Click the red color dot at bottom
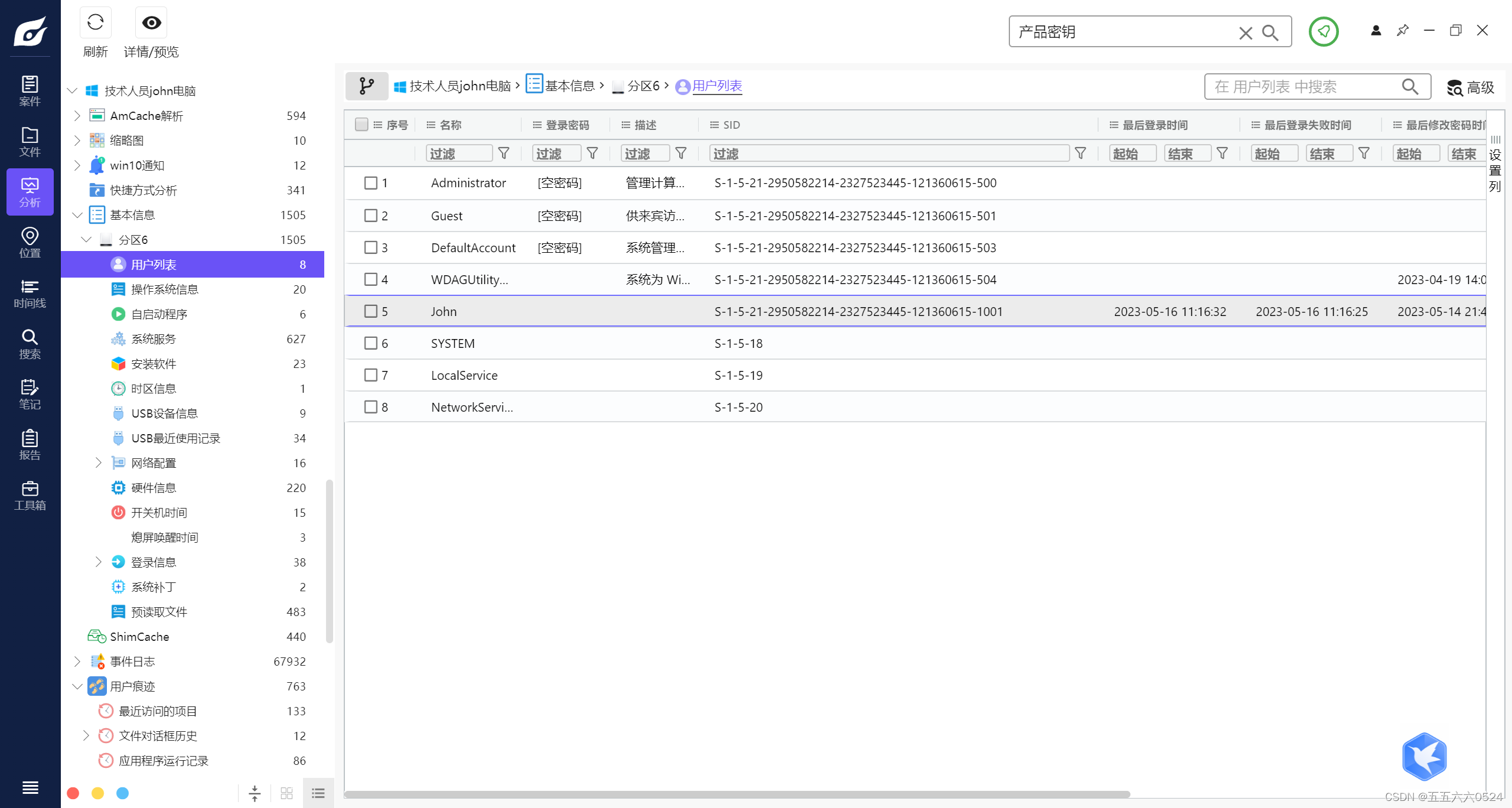This screenshot has width=1512, height=808. pyautogui.click(x=73, y=793)
